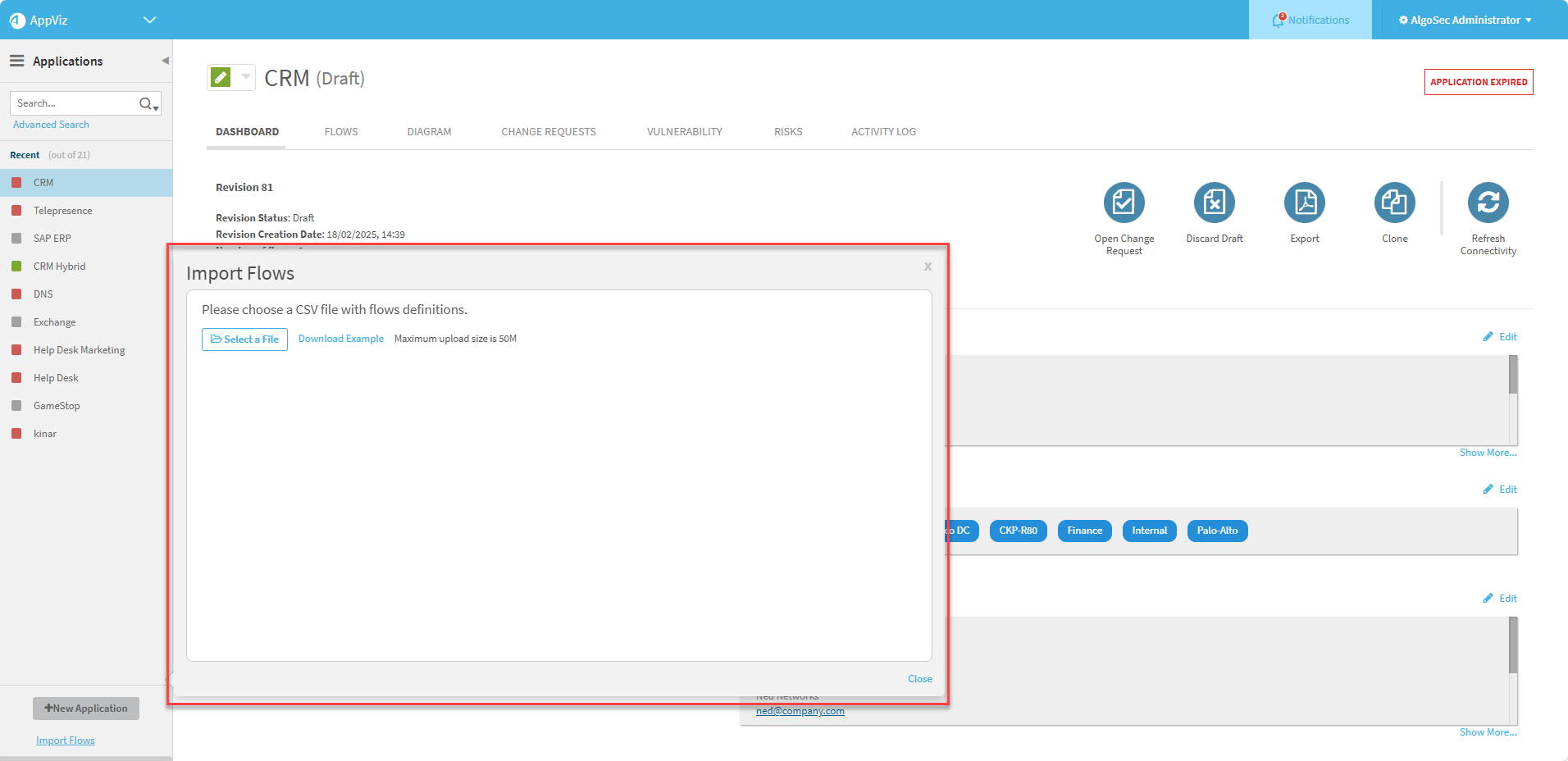Expand the AppViz product dropdown
The image size is (1568, 761).
[149, 20]
